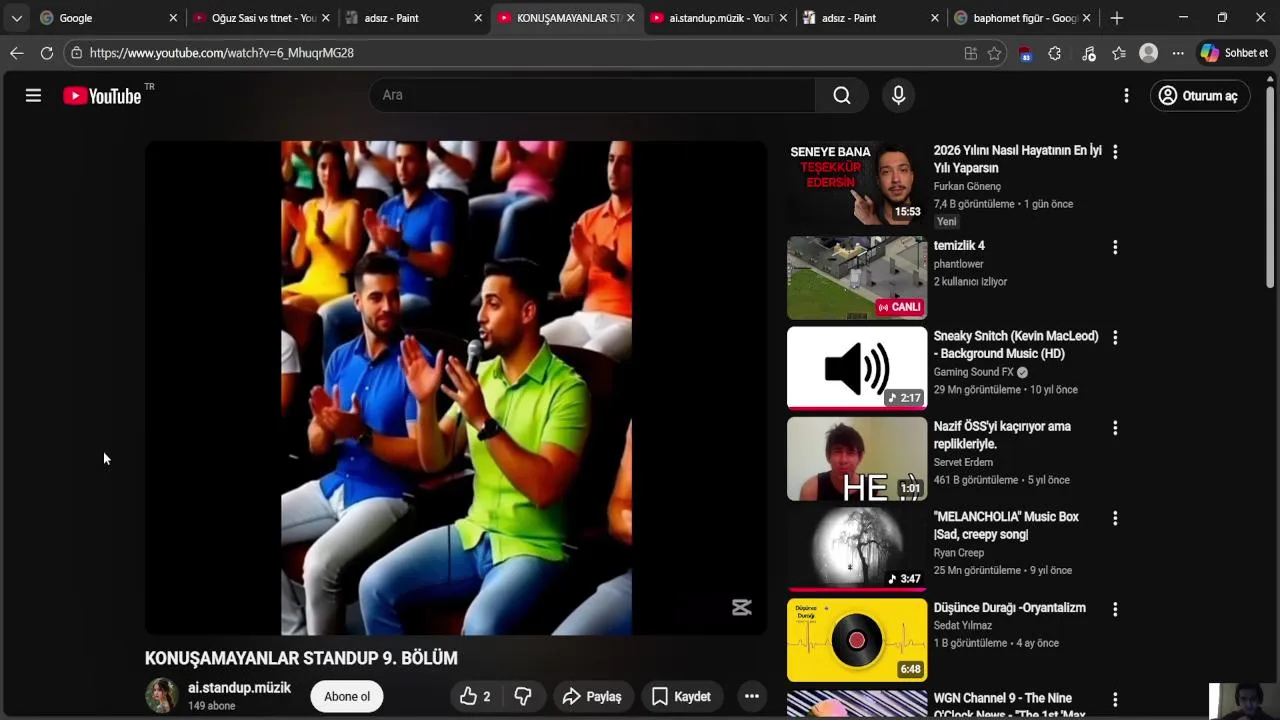Open options menu for 'temizlik 4' video
This screenshot has width=1280, height=720.
[x=1115, y=247]
